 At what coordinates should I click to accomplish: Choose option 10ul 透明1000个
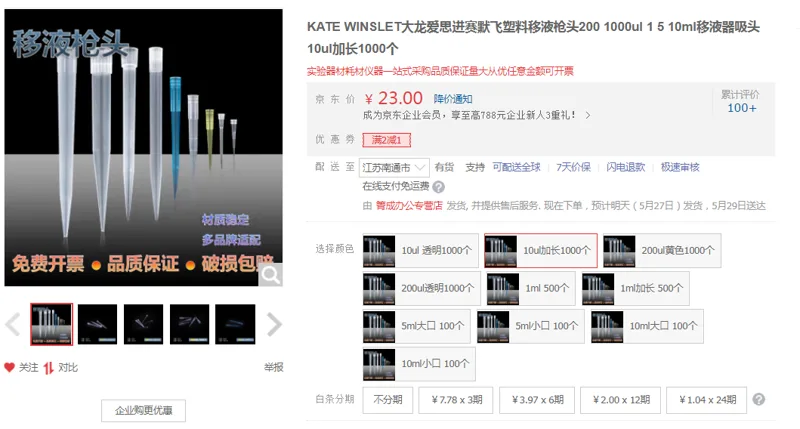coord(420,250)
